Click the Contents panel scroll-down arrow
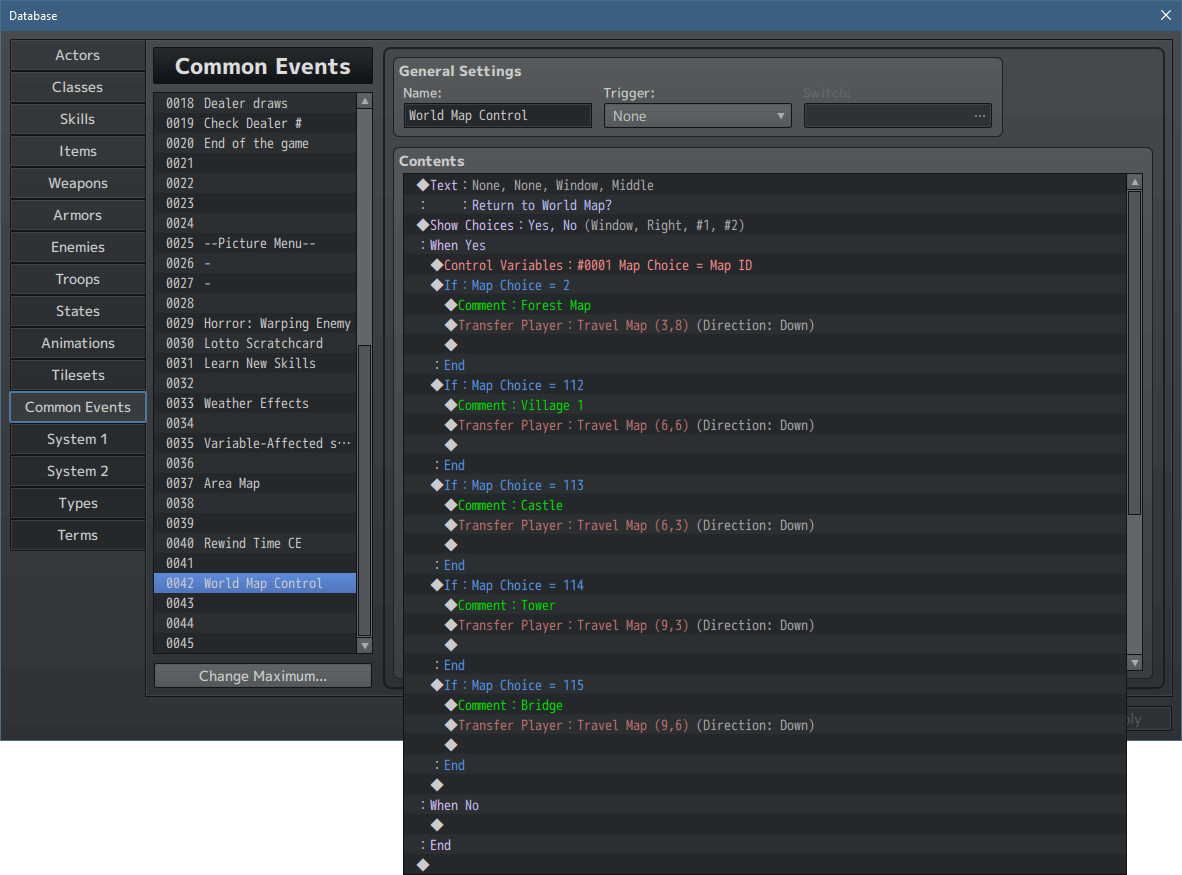Viewport: 1182px width, 875px height. [1134, 663]
